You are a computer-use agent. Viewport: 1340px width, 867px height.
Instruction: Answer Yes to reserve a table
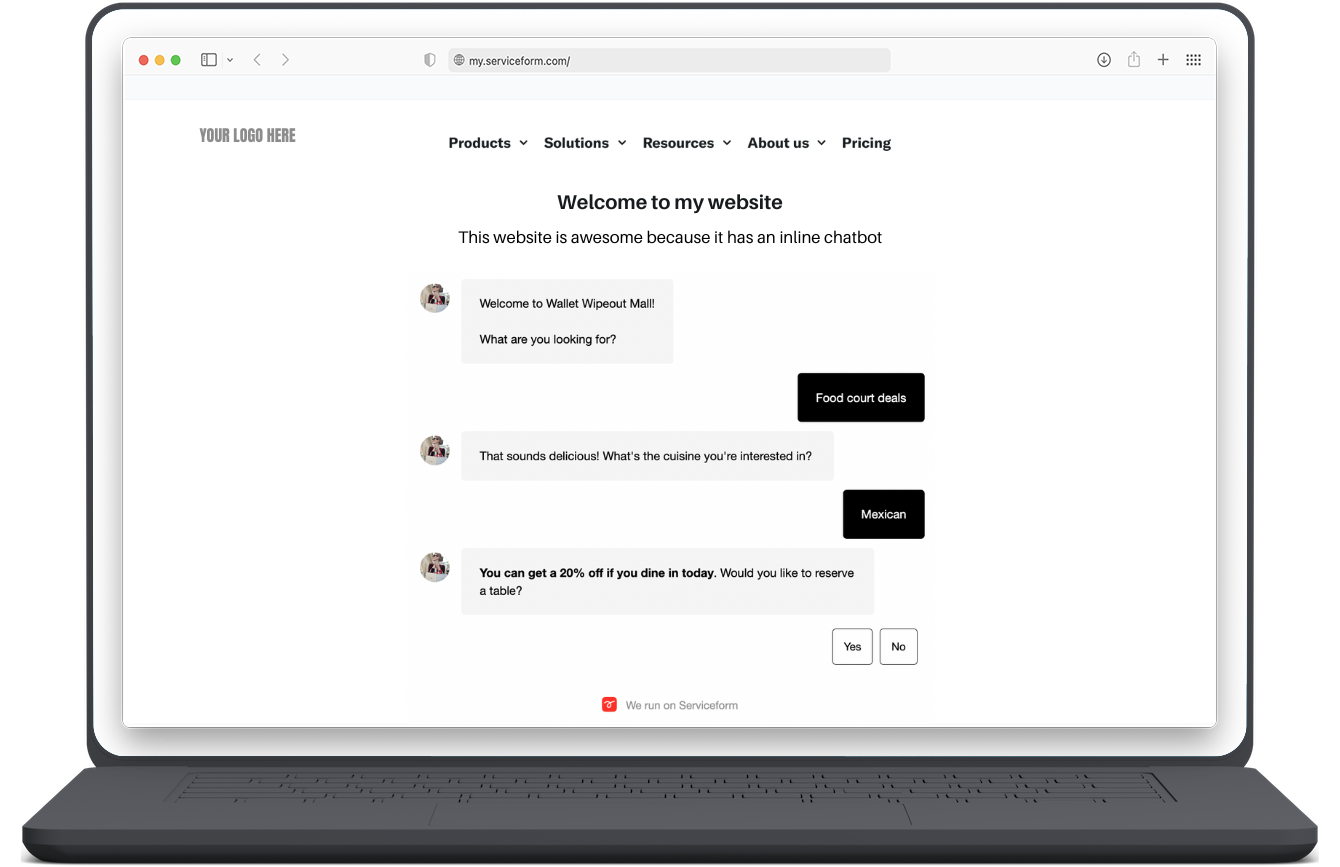(852, 647)
